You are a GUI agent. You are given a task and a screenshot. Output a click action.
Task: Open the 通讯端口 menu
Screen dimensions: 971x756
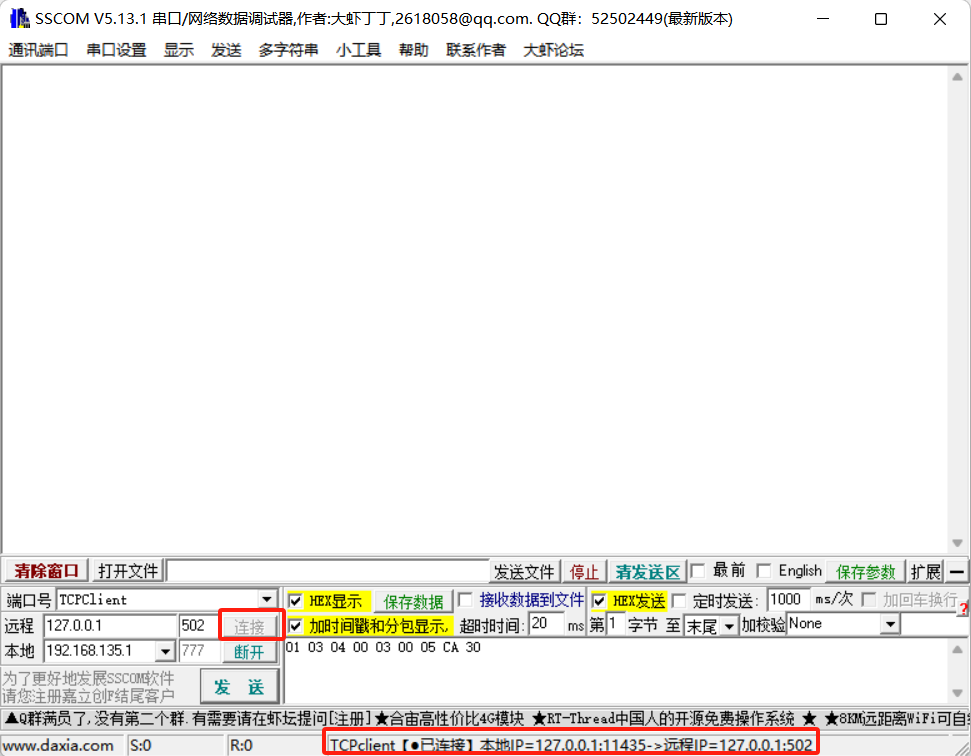click(38, 50)
